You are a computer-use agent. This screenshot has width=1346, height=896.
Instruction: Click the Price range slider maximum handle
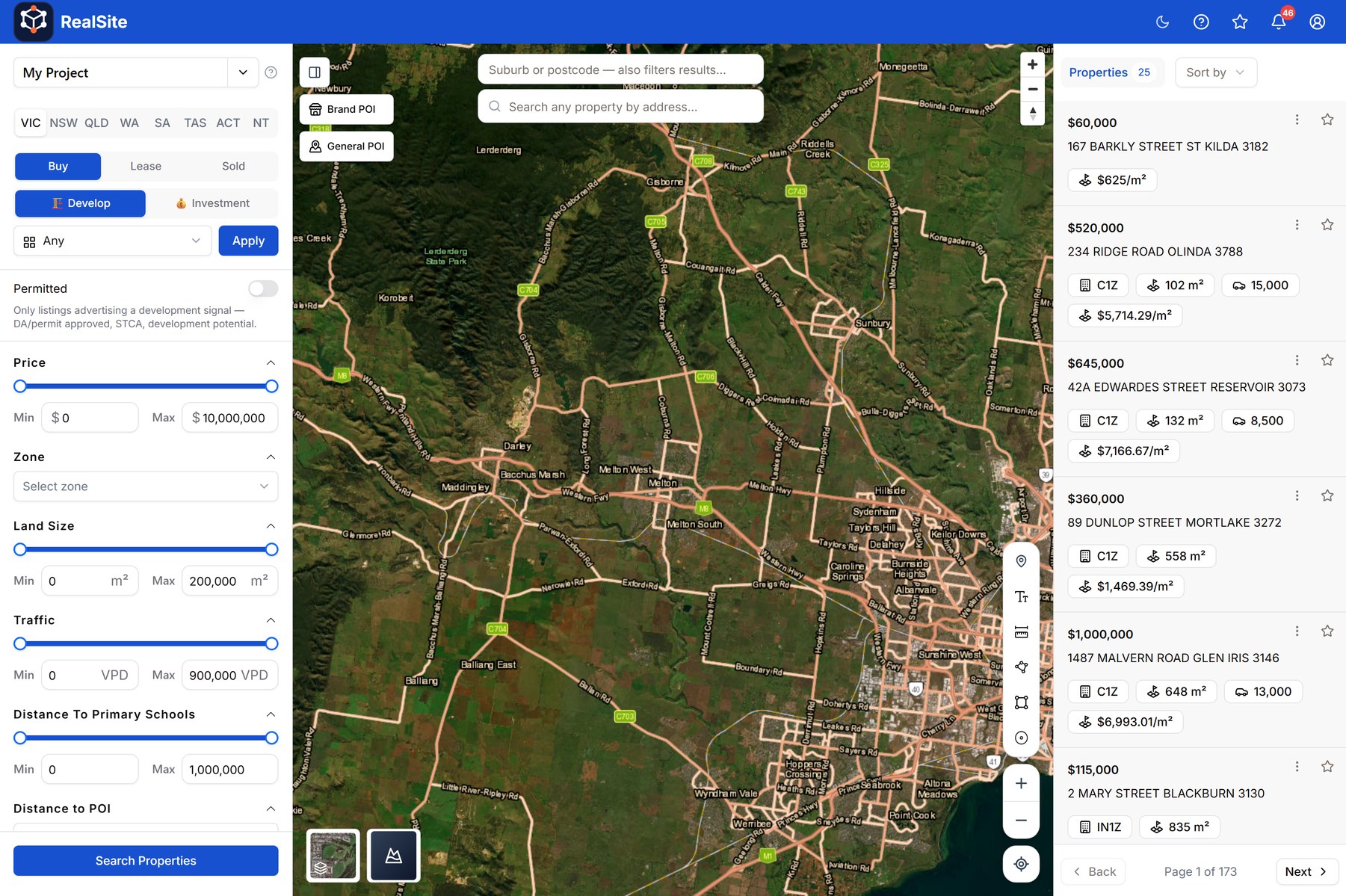272,386
